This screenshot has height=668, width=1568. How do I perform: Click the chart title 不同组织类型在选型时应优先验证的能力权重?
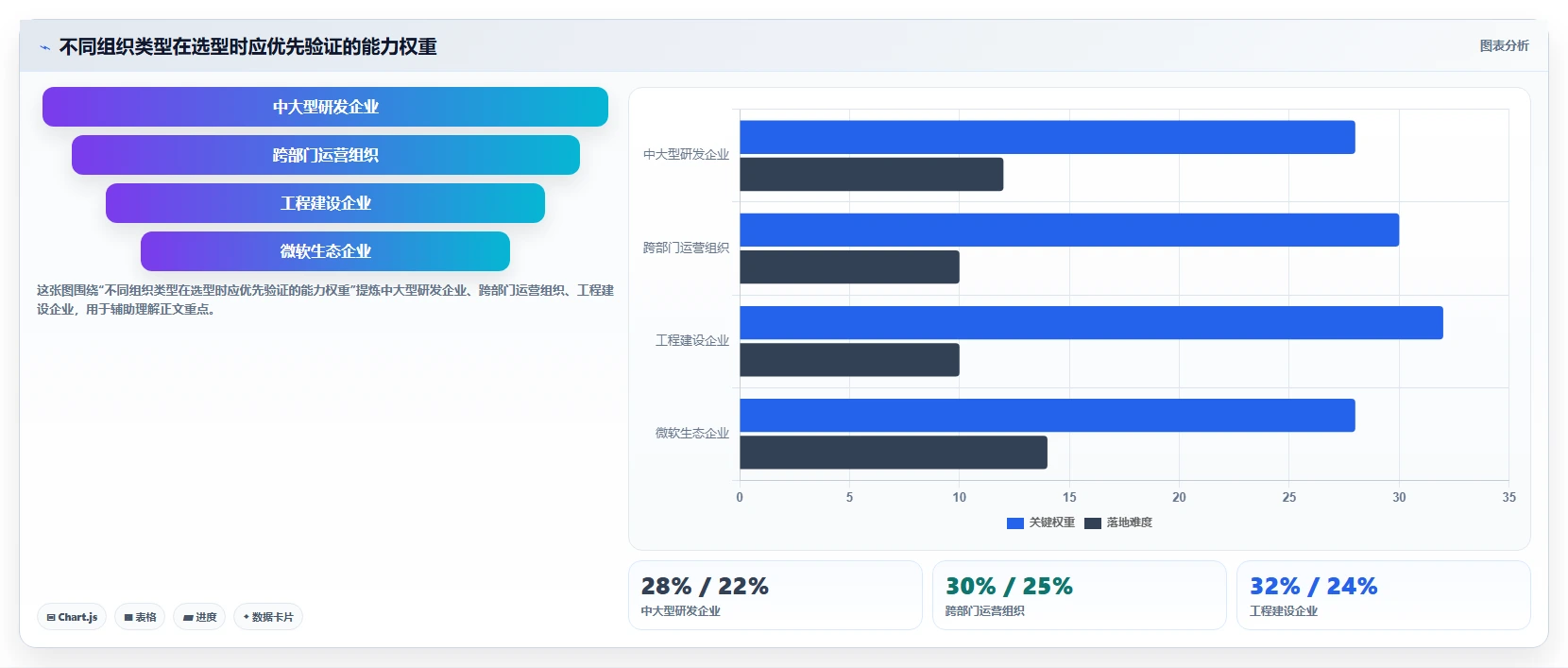point(247,46)
